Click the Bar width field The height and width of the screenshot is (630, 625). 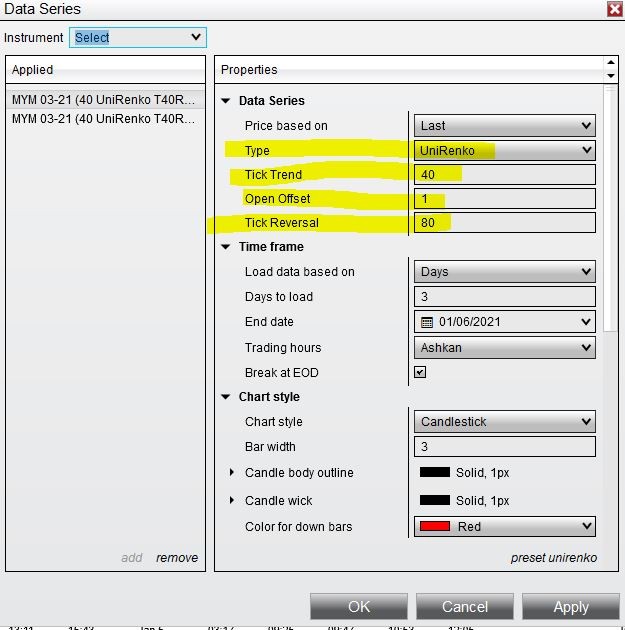(x=504, y=446)
